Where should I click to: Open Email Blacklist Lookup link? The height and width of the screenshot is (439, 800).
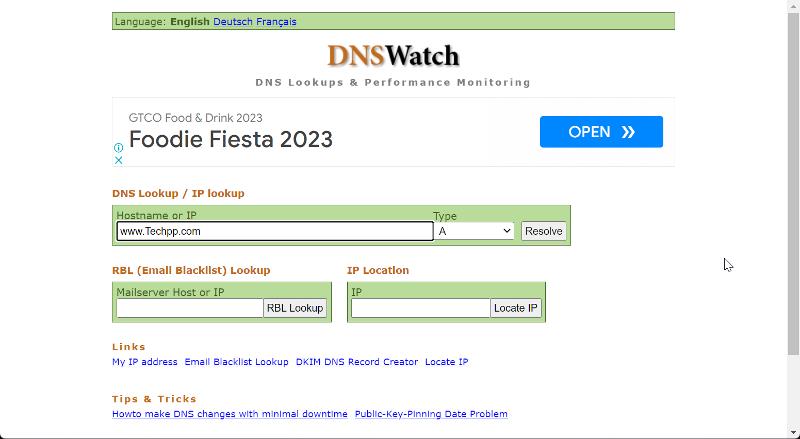(236, 362)
